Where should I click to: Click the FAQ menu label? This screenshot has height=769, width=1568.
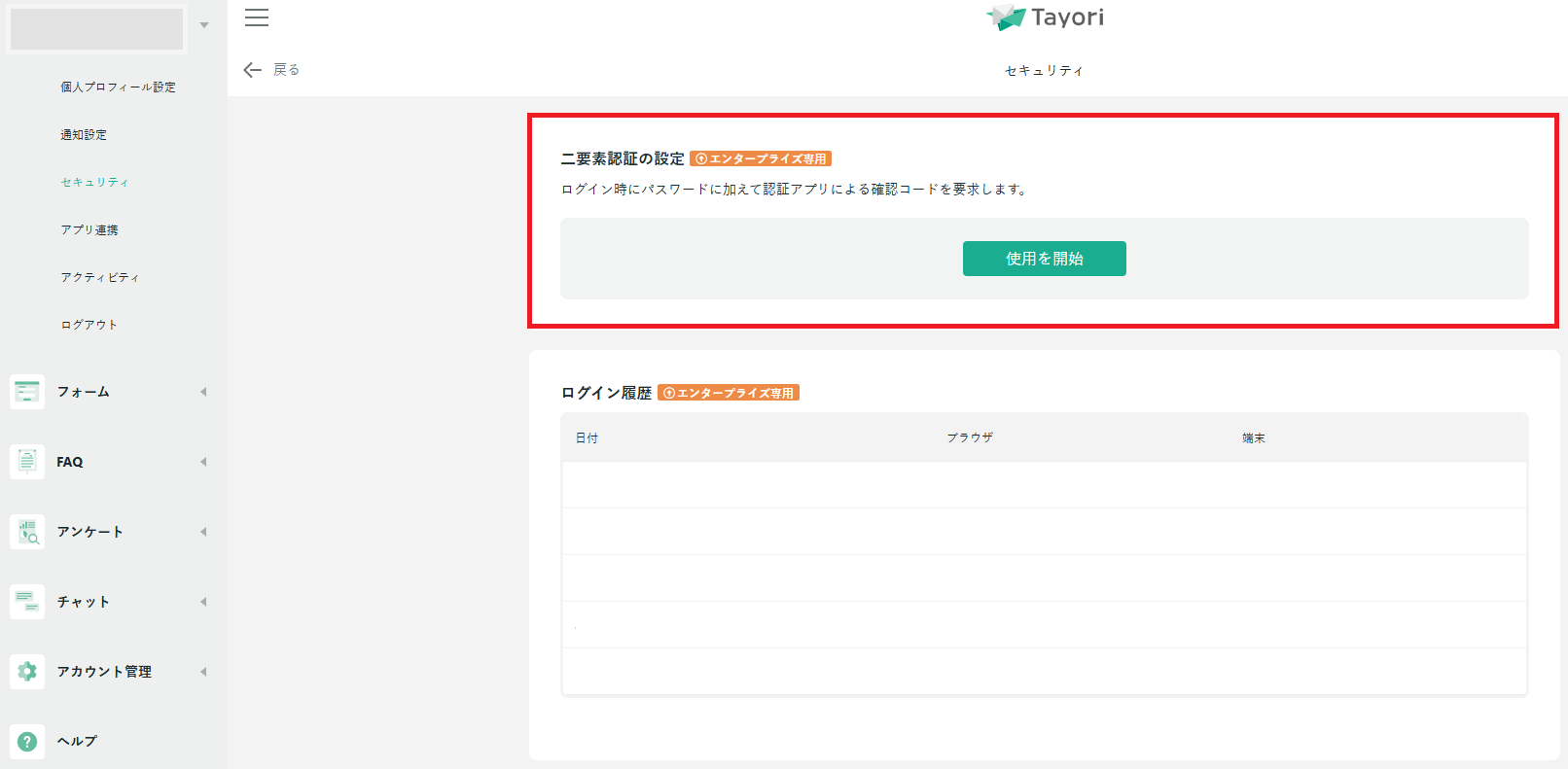click(70, 462)
